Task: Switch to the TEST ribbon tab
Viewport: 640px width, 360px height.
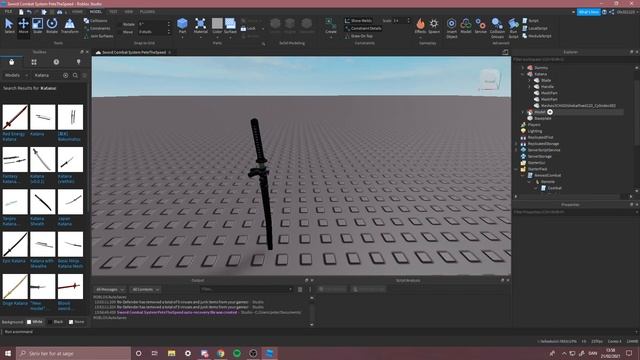Action: tap(113, 12)
